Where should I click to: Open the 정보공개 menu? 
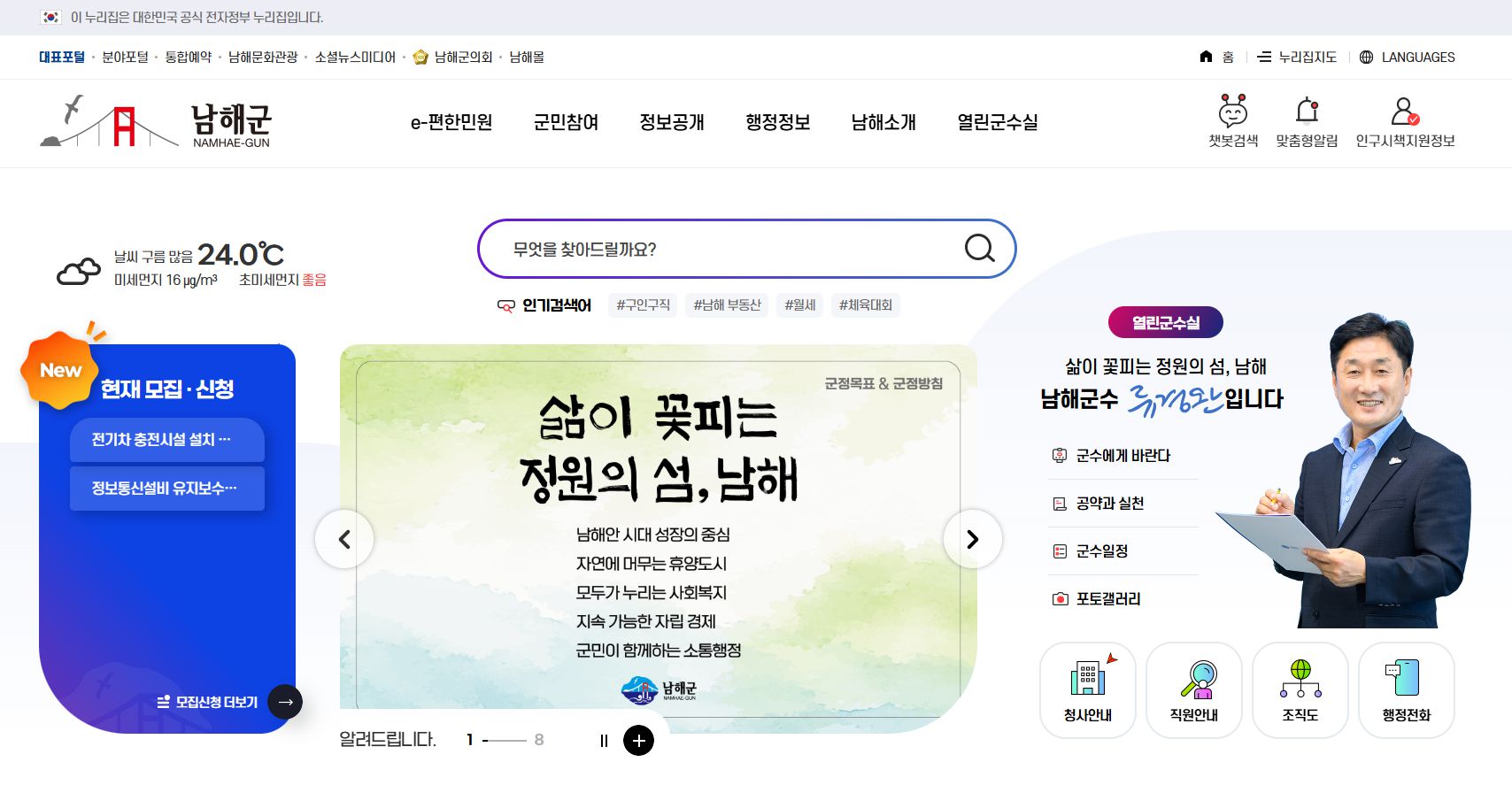pyautogui.click(x=672, y=122)
